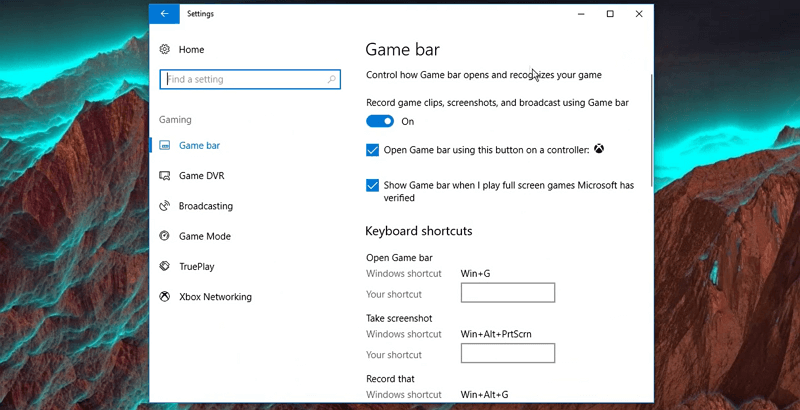
Task: Turn off the Game bar recording toggle
Action: 380,121
